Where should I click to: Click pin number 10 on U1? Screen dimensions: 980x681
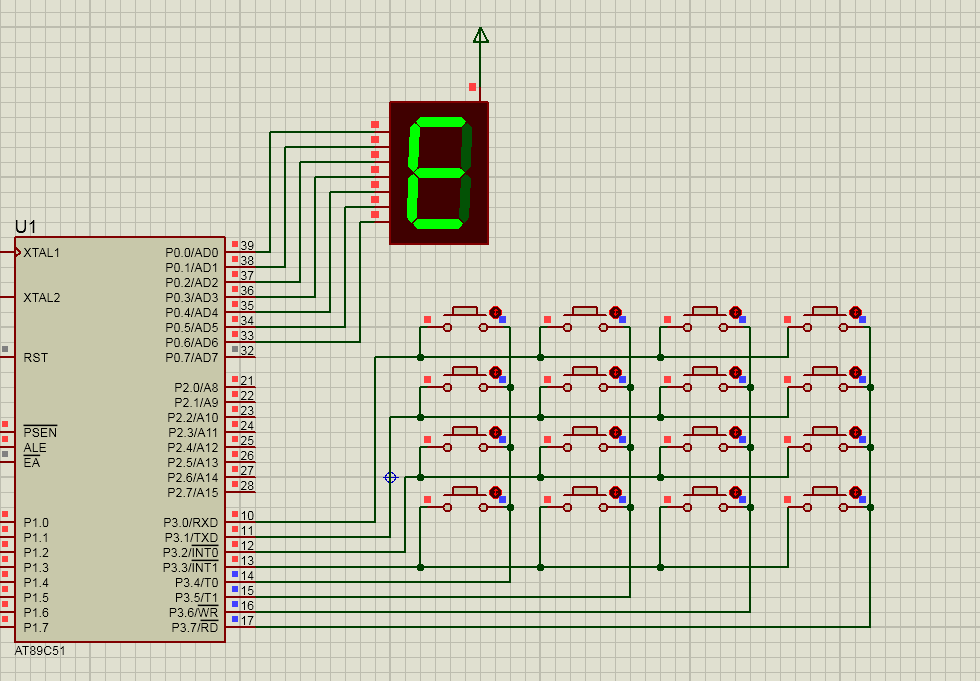tap(248, 515)
